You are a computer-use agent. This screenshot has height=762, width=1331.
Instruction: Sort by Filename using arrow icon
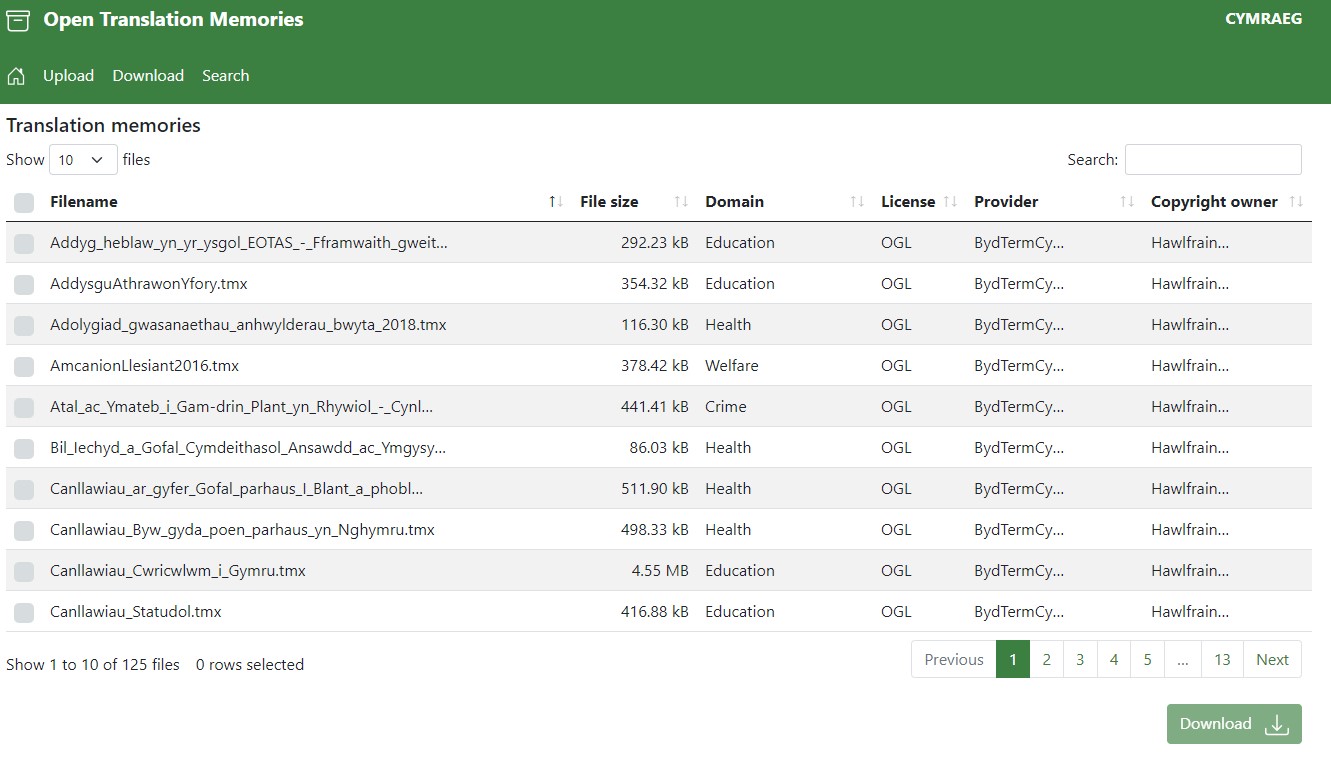(557, 202)
